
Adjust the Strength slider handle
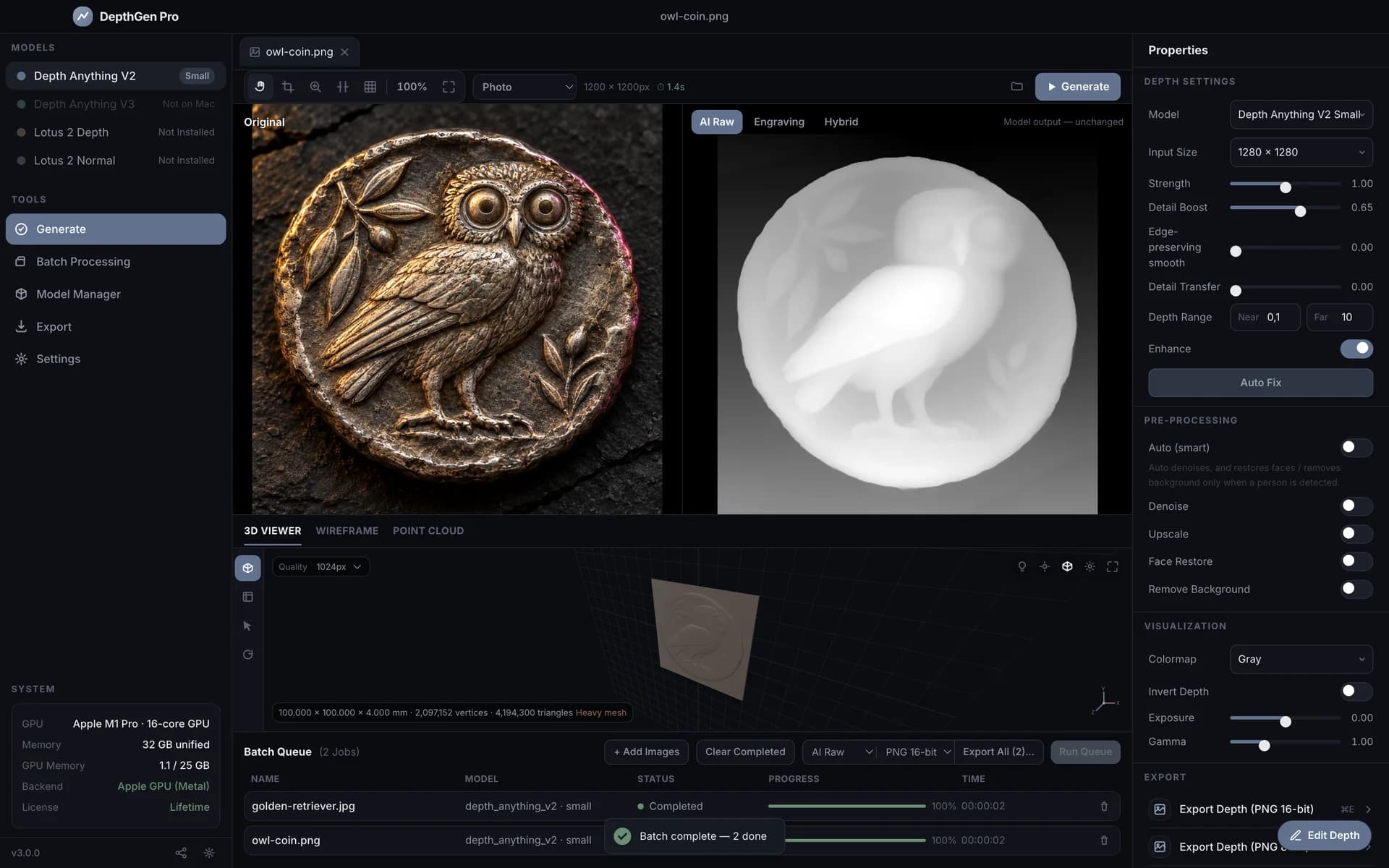[1286, 187]
